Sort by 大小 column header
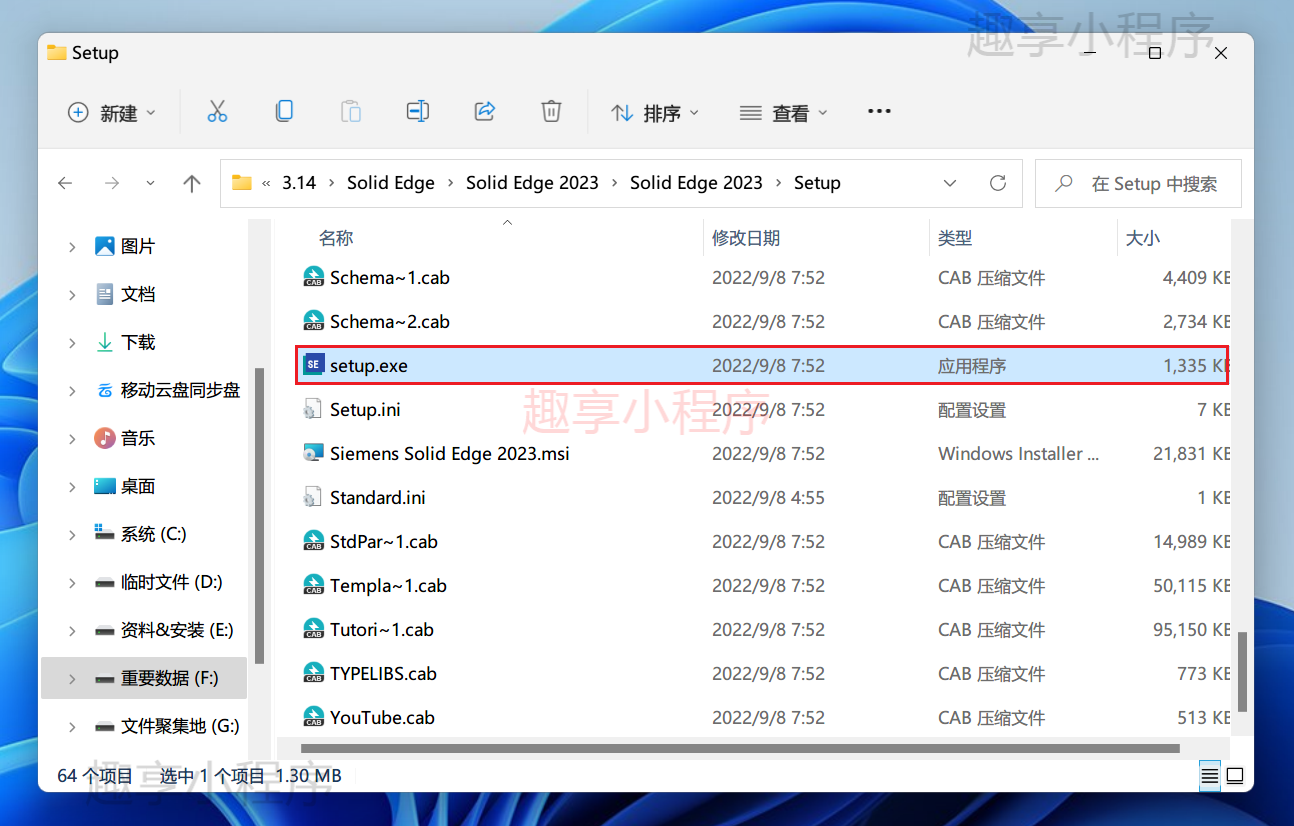 pos(1143,238)
